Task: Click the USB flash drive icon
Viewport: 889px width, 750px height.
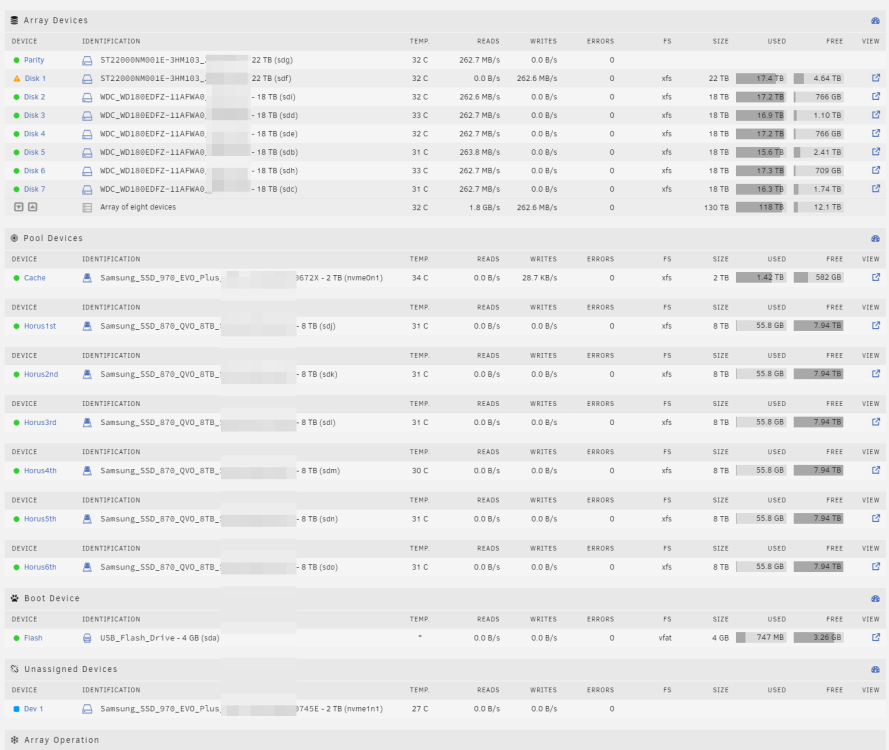Action: pyautogui.click(x=87, y=638)
